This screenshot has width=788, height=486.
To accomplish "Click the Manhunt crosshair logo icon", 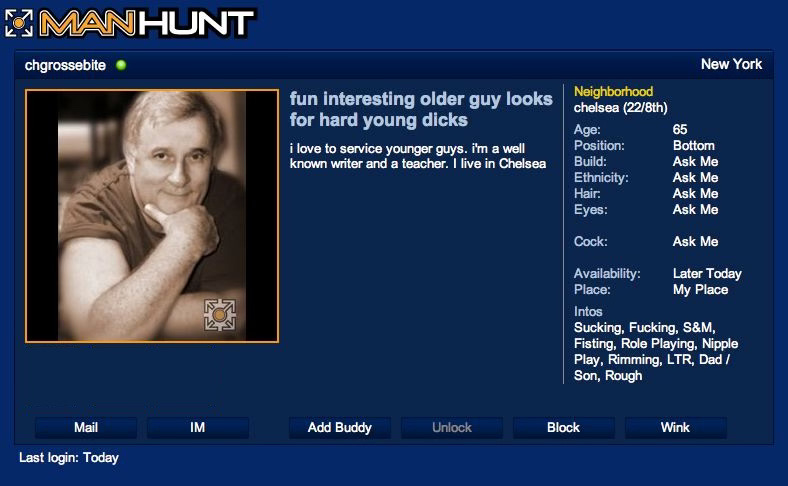I will tap(19, 23).
